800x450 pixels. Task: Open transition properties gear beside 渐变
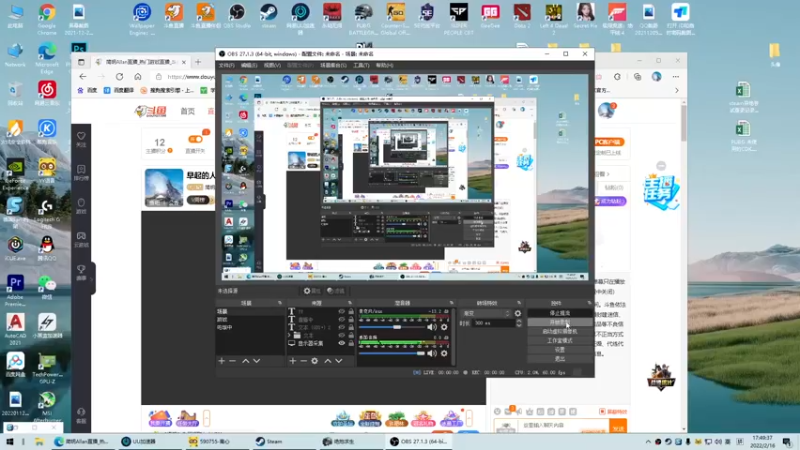coord(518,313)
